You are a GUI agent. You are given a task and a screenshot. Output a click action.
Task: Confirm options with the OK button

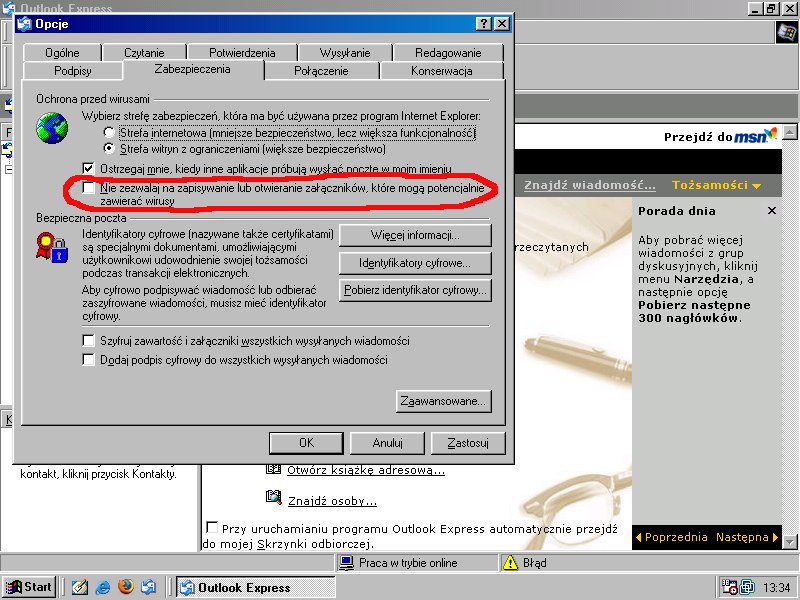point(306,443)
